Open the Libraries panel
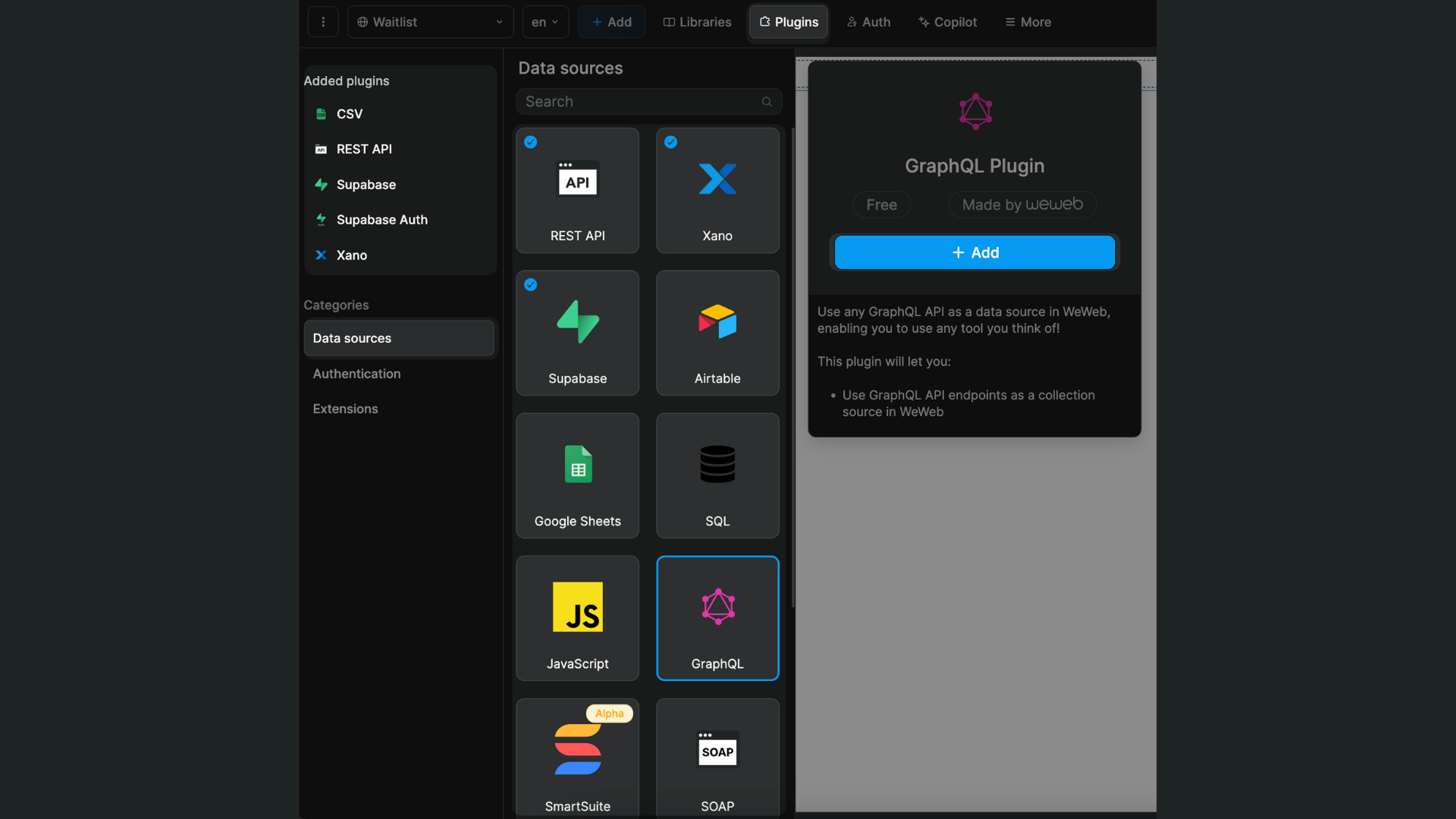 [697, 22]
